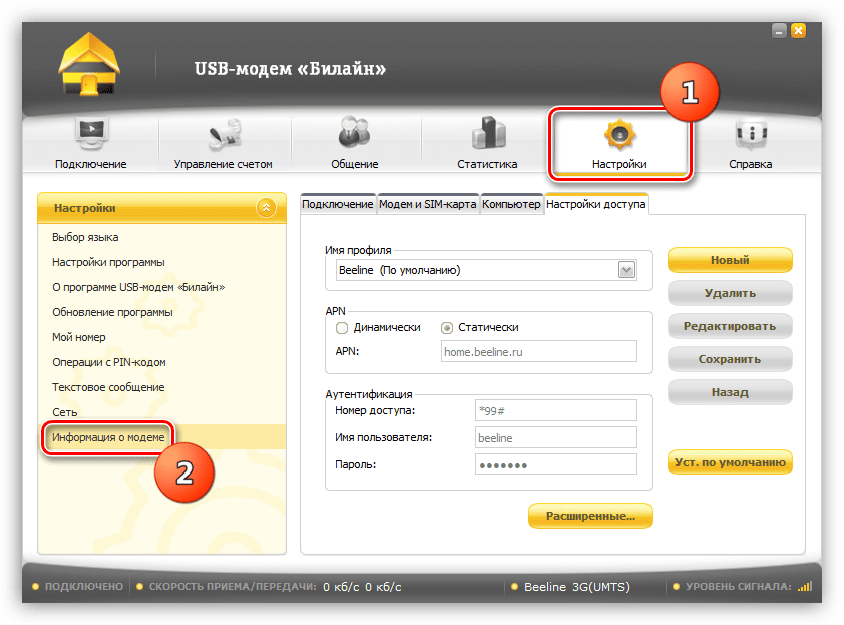Select the Динамически APN radio button
The width and height of the screenshot is (844, 625).
tap(342, 327)
